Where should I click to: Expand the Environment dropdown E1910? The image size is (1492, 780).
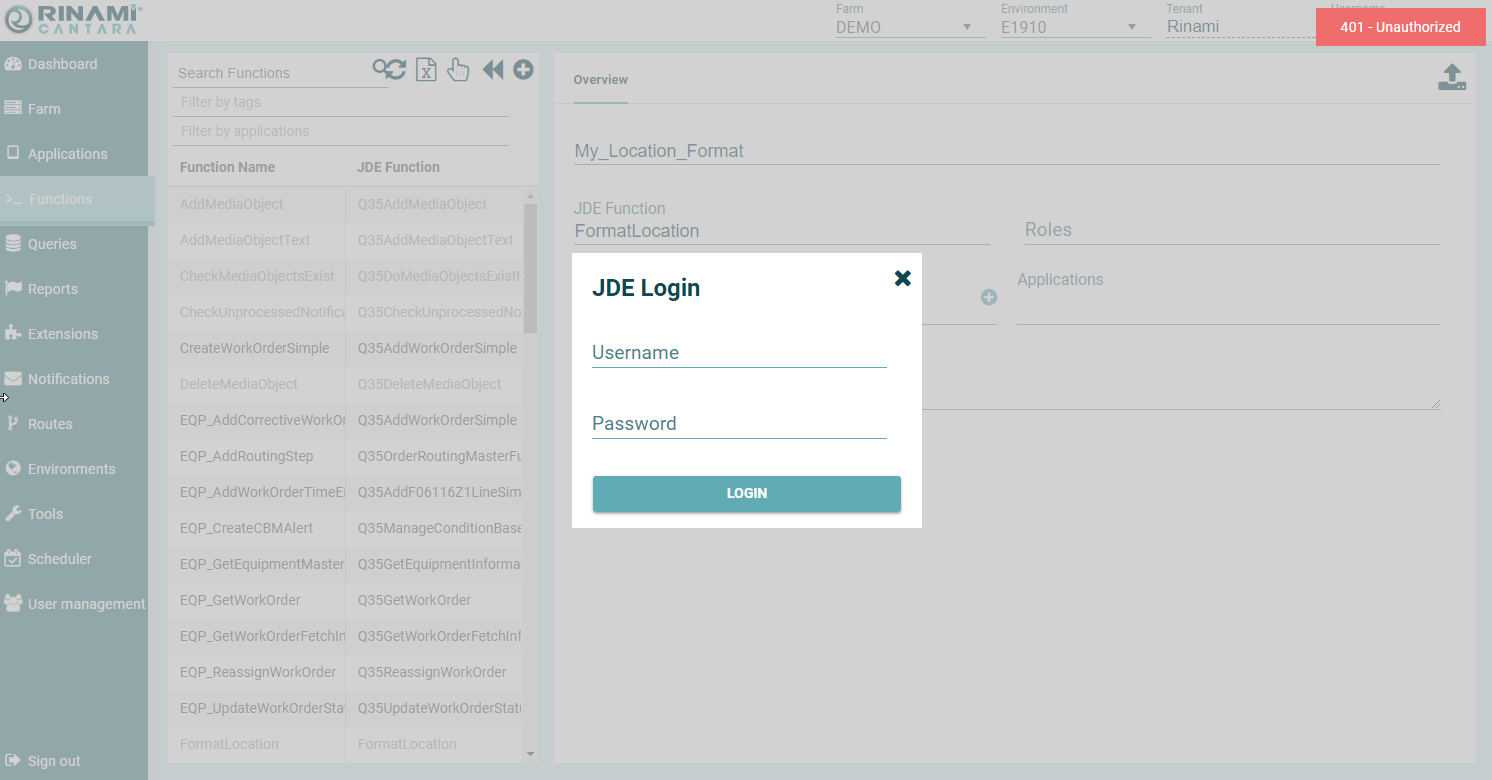coord(1069,27)
